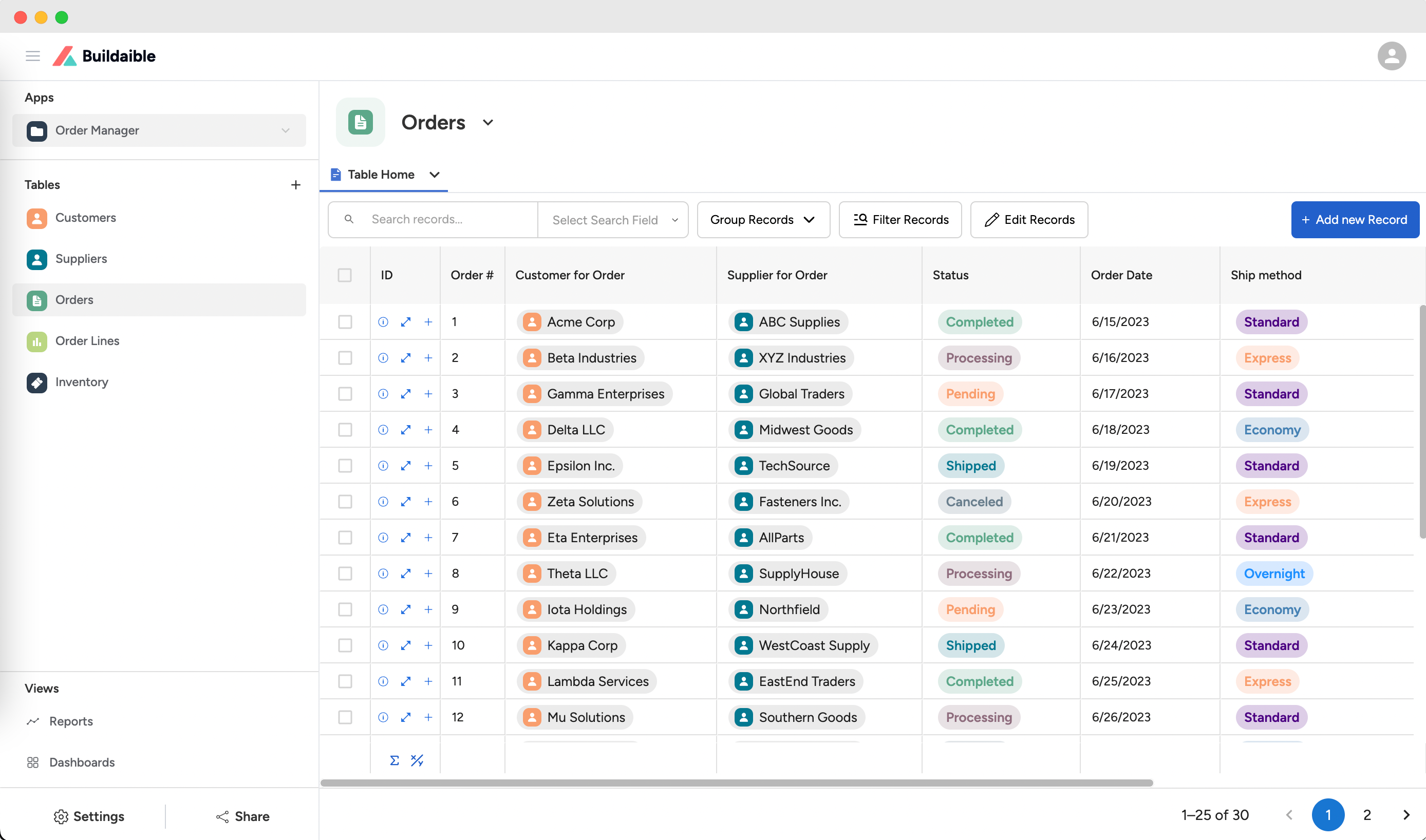The width and height of the screenshot is (1426, 840).
Task: Click Add new Record button
Action: (x=1355, y=220)
